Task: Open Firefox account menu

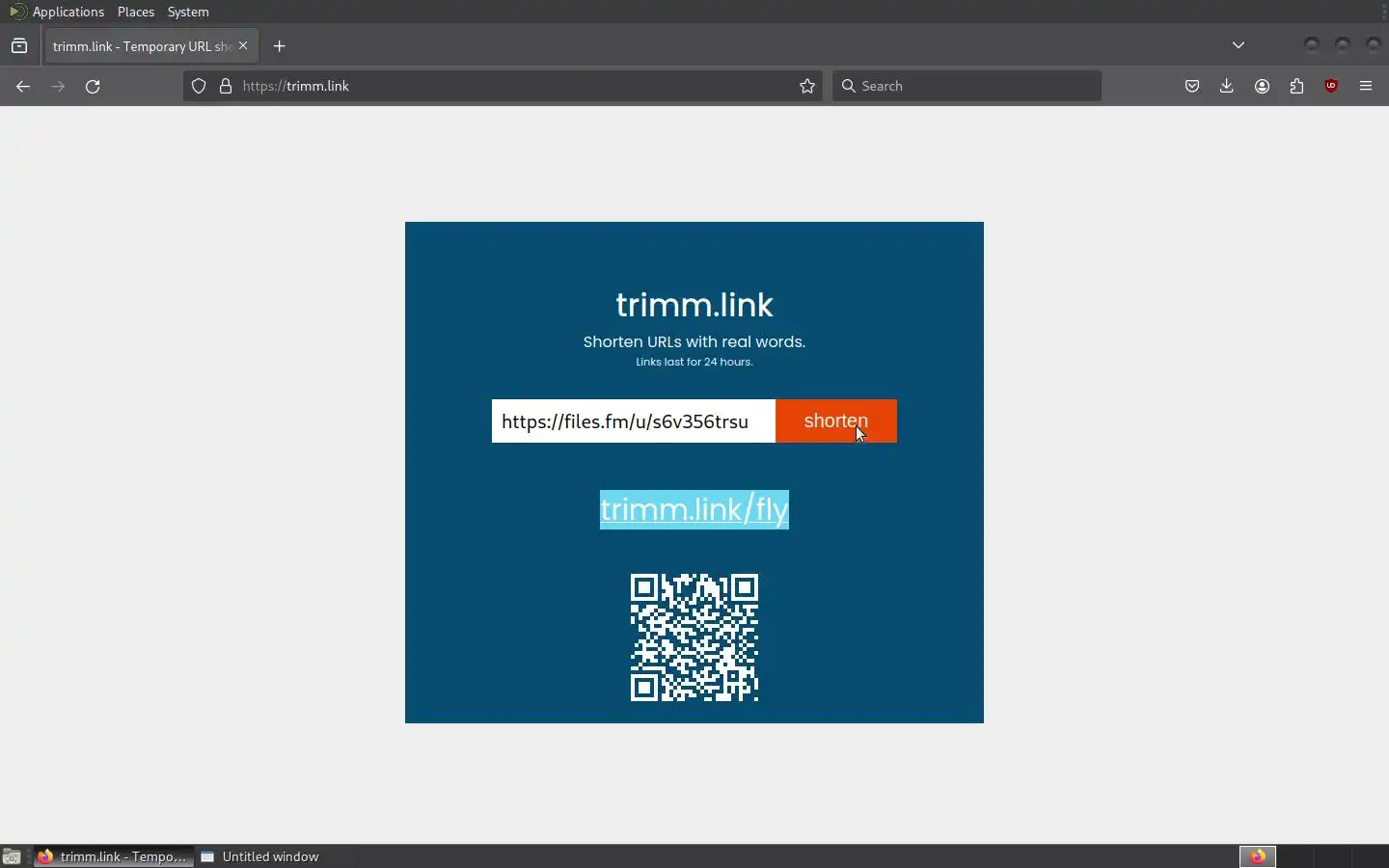Action: point(1262,86)
